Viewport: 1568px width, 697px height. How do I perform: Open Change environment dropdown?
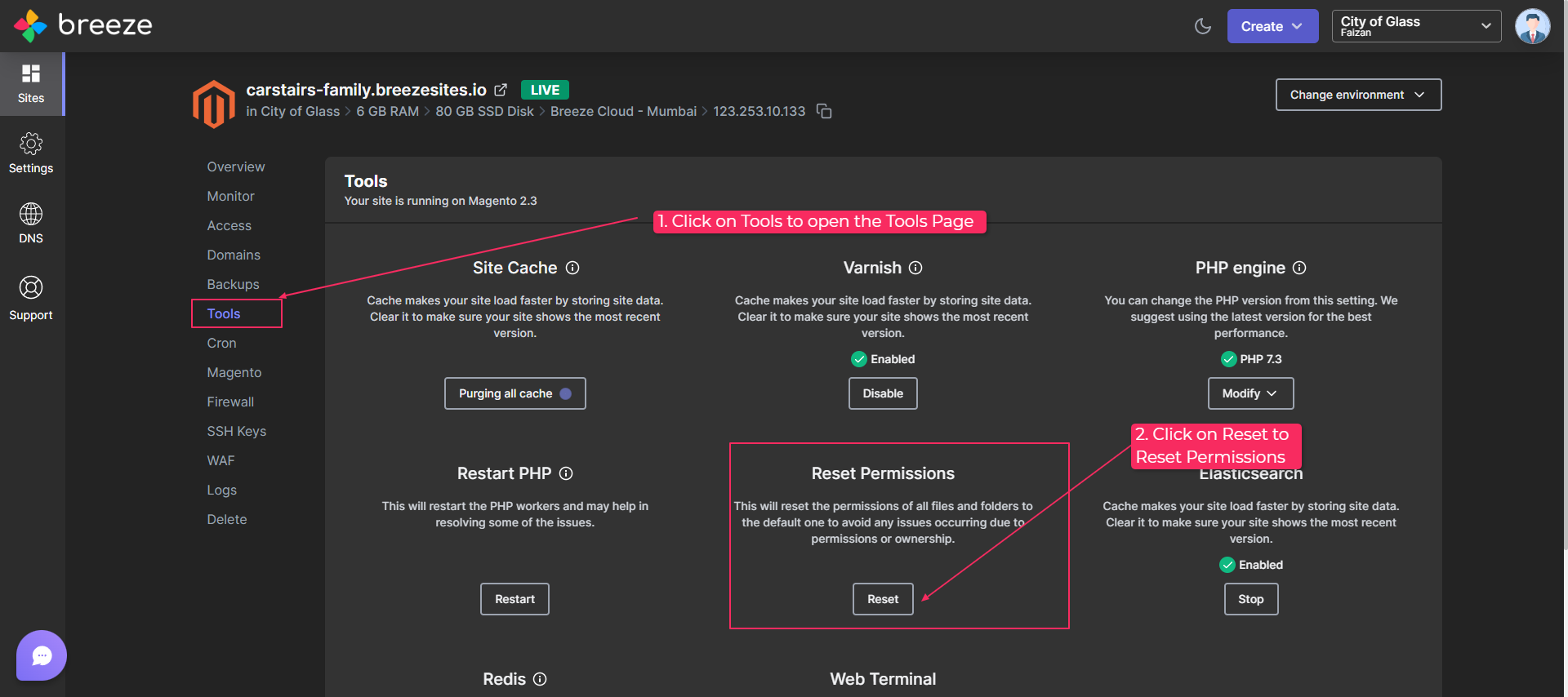coord(1358,95)
